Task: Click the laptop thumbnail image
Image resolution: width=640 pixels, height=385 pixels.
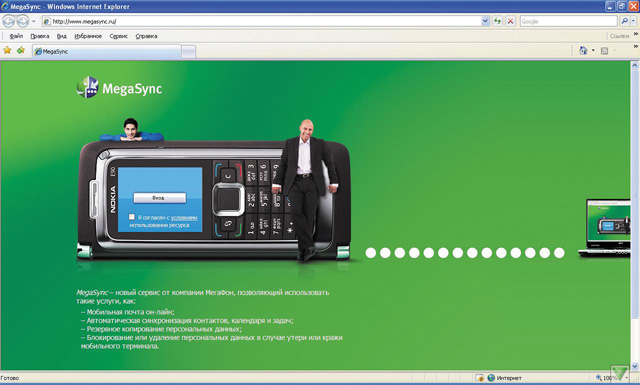Action: (605, 228)
